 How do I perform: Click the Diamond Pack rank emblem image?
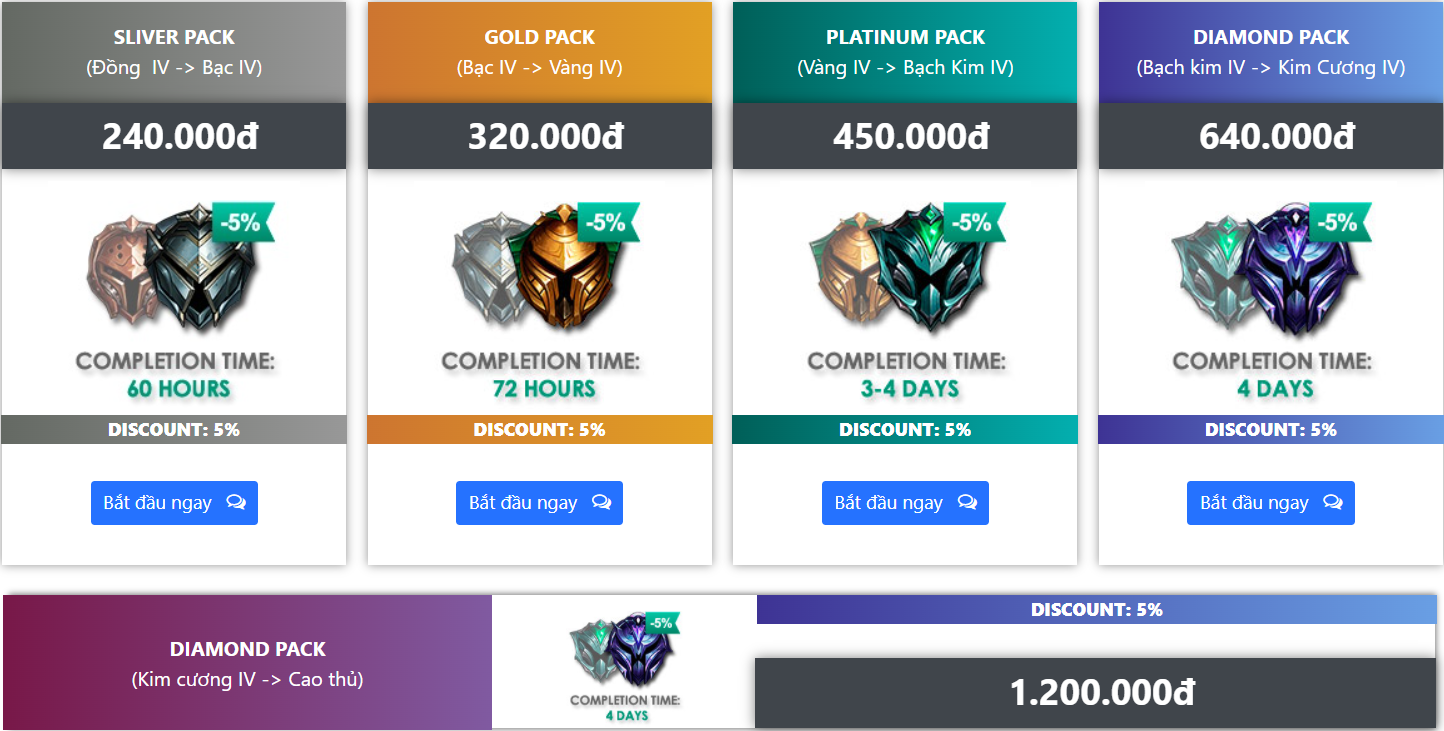1268,267
